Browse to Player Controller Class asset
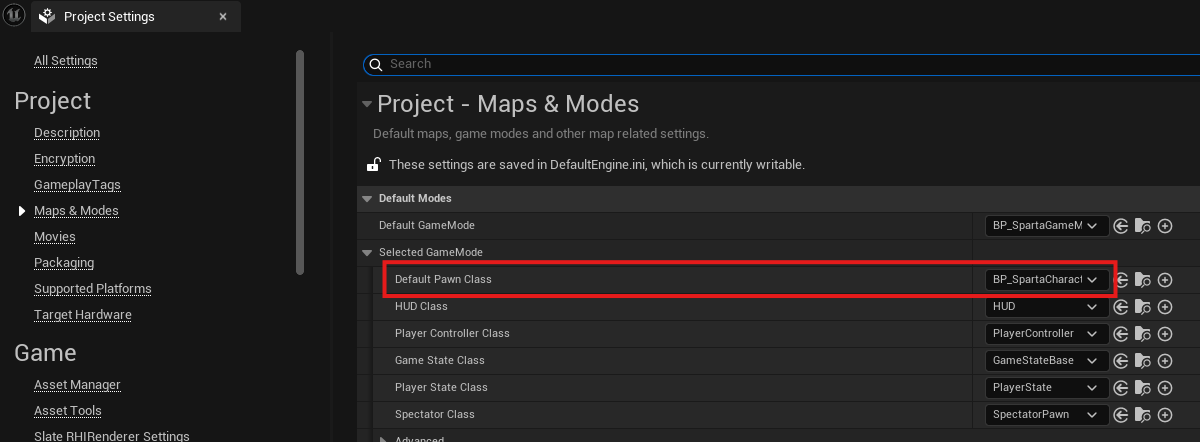 [1143, 334]
